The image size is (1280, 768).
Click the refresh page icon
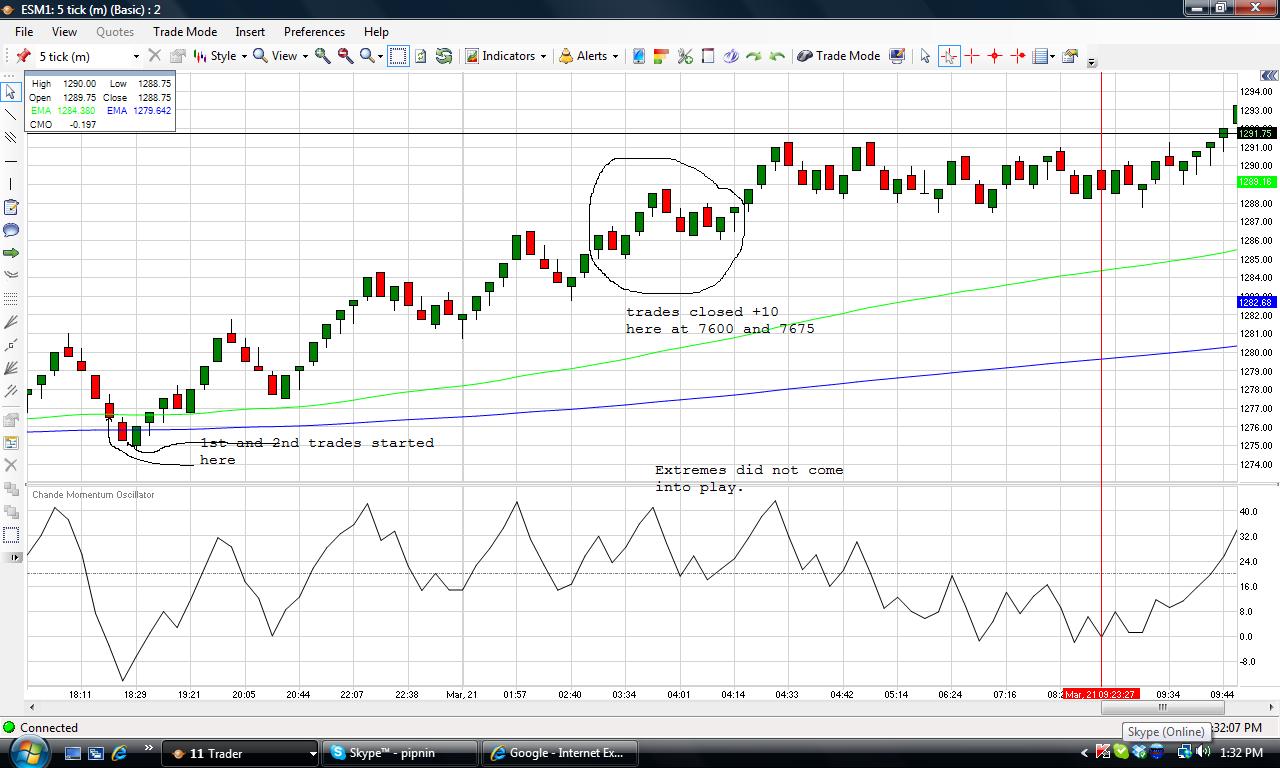[421, 56]
